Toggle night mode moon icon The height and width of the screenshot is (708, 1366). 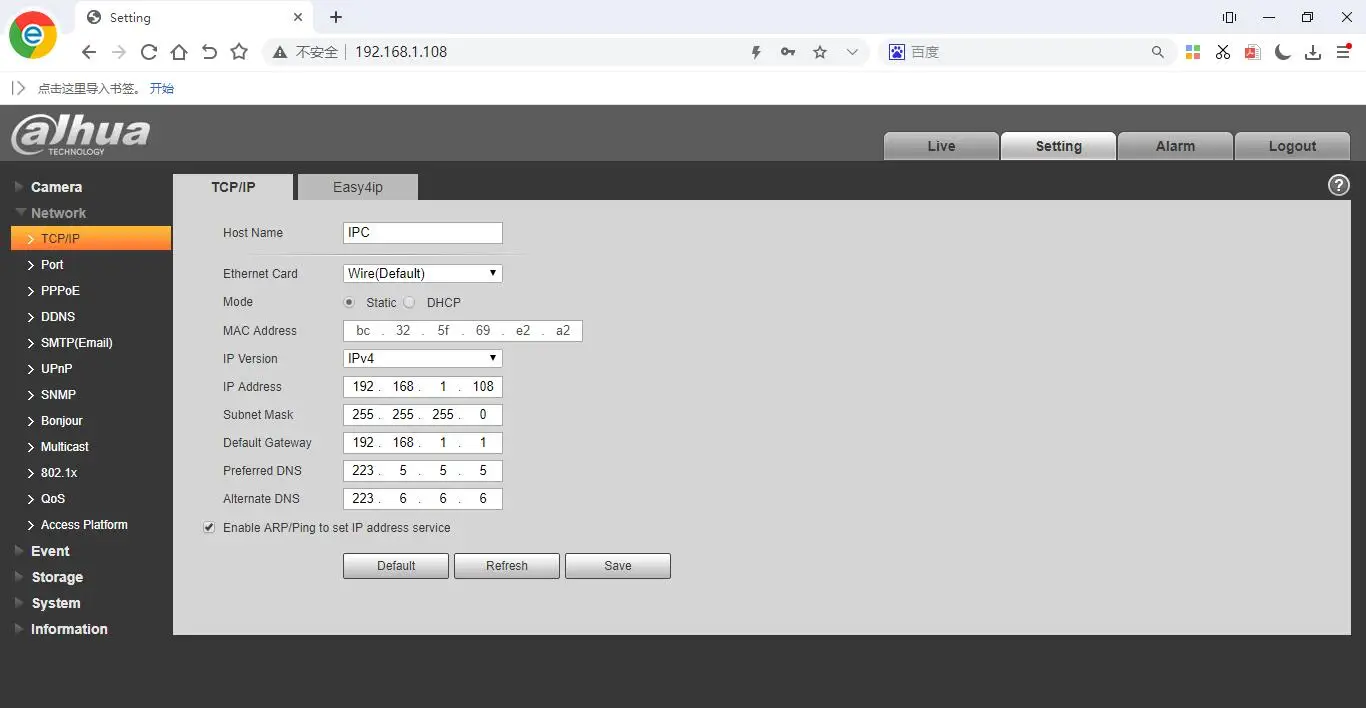pos(1283,52)
